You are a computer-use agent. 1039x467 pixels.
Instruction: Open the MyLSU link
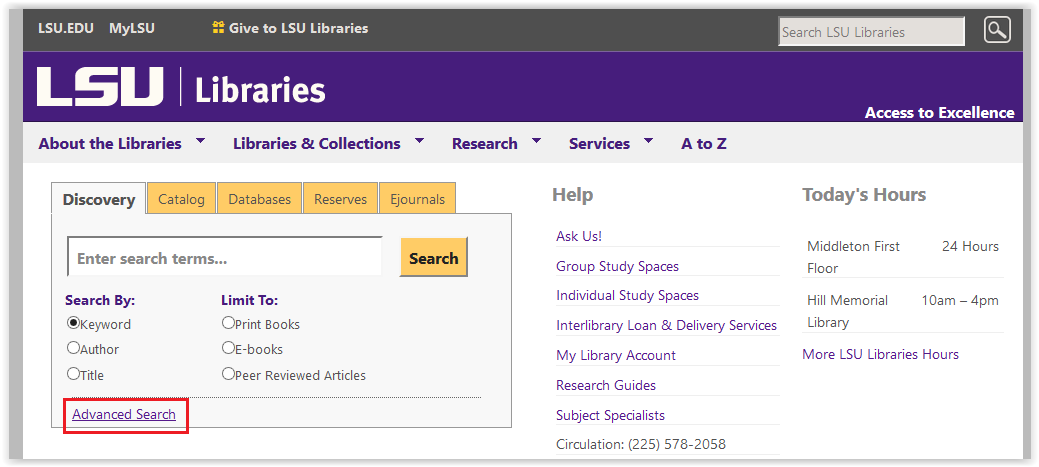[x=132, y=28]
